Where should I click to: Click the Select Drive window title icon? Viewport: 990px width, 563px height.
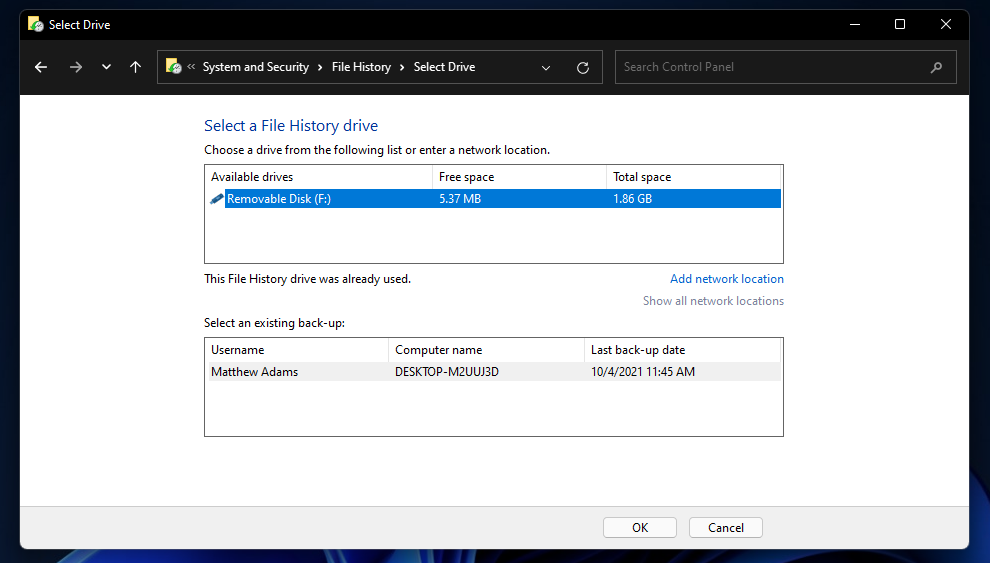(35, 24)
